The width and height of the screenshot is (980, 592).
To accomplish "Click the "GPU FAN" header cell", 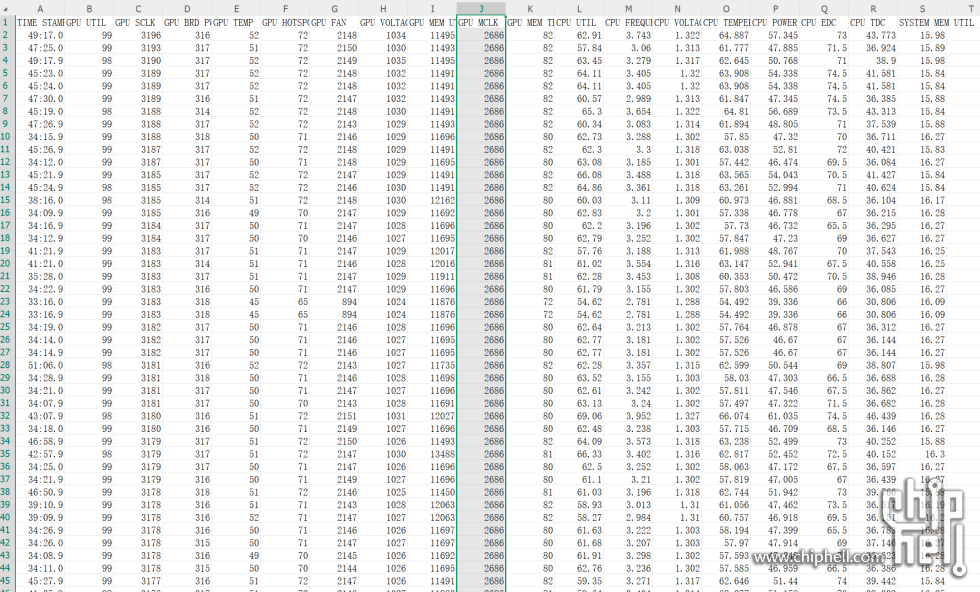I will pyautogui.click(x=334, y=23).
